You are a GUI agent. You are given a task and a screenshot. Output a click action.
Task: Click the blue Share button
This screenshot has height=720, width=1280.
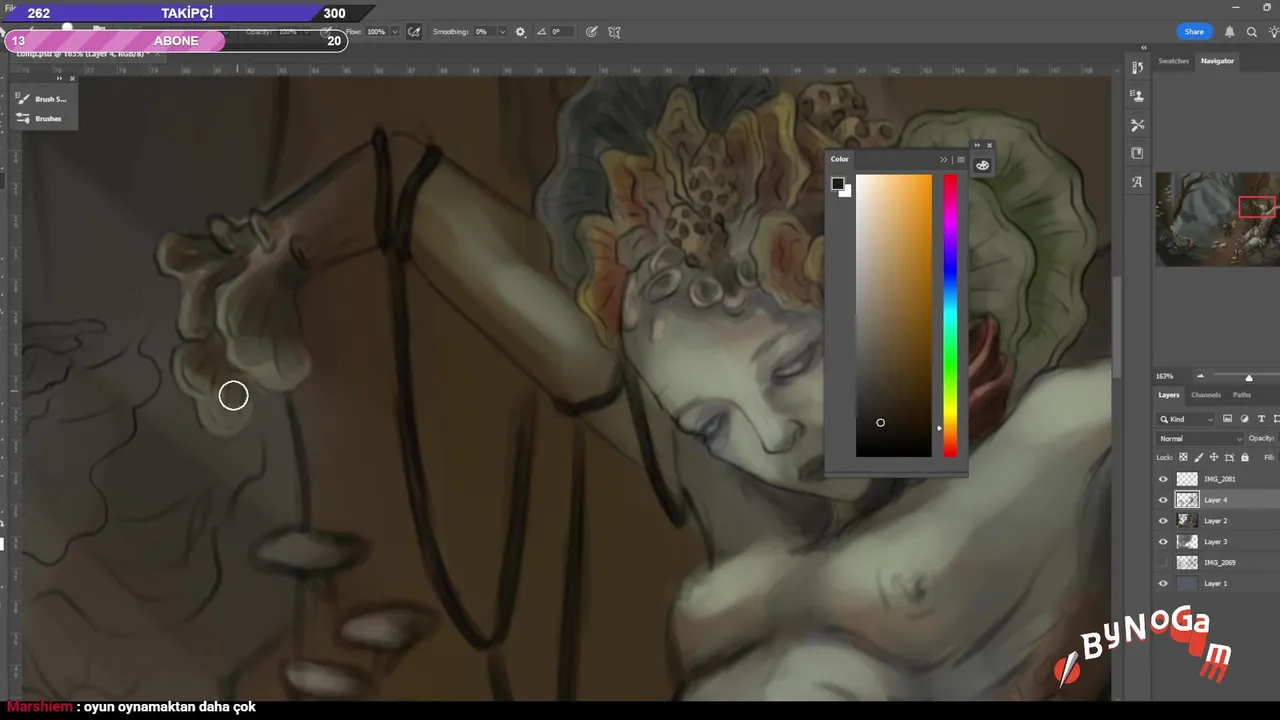tap(1194, 32)
